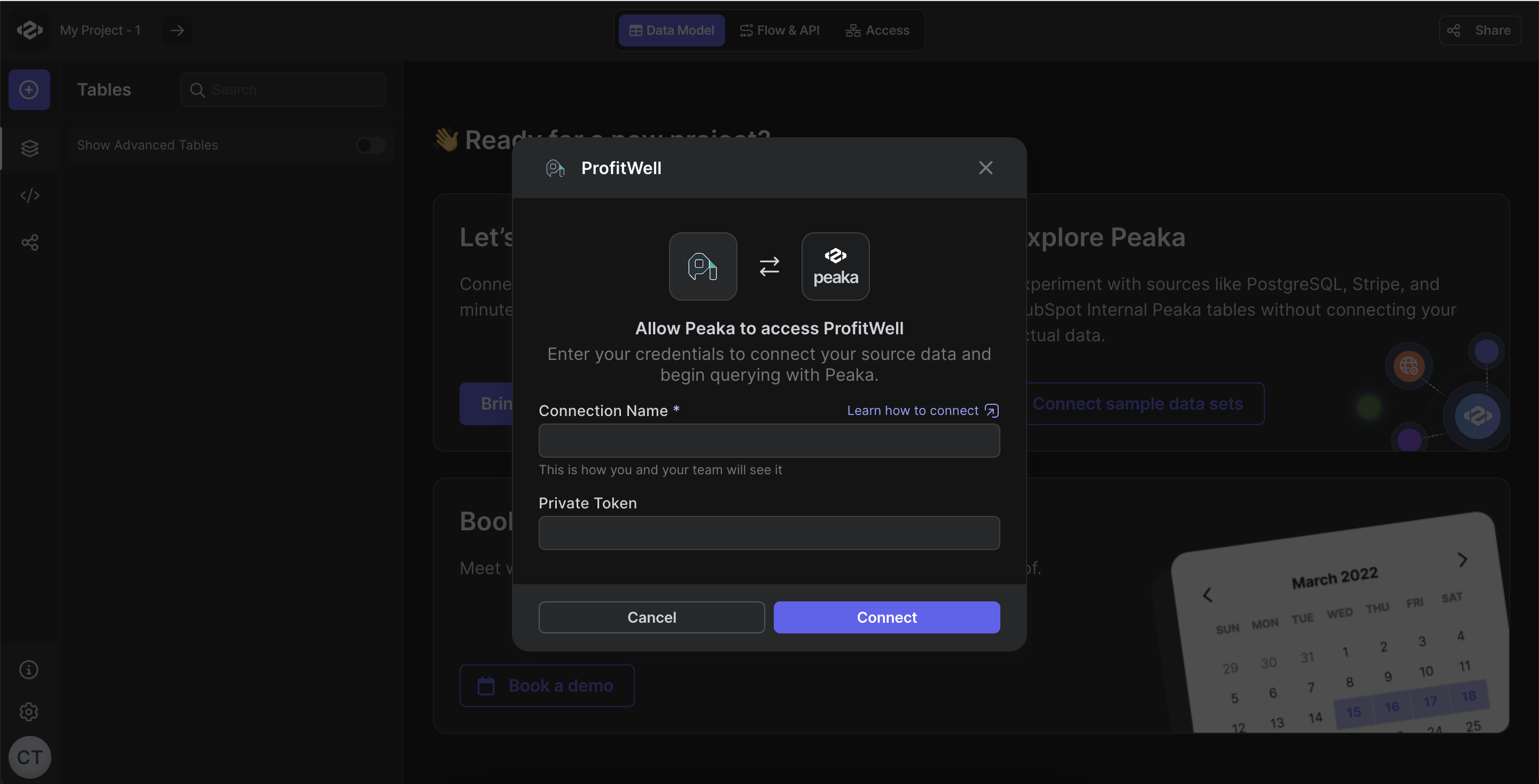The image size is (1539, 784).
Task: Click the add new table plus icon
Action: [x=29, y=90]
